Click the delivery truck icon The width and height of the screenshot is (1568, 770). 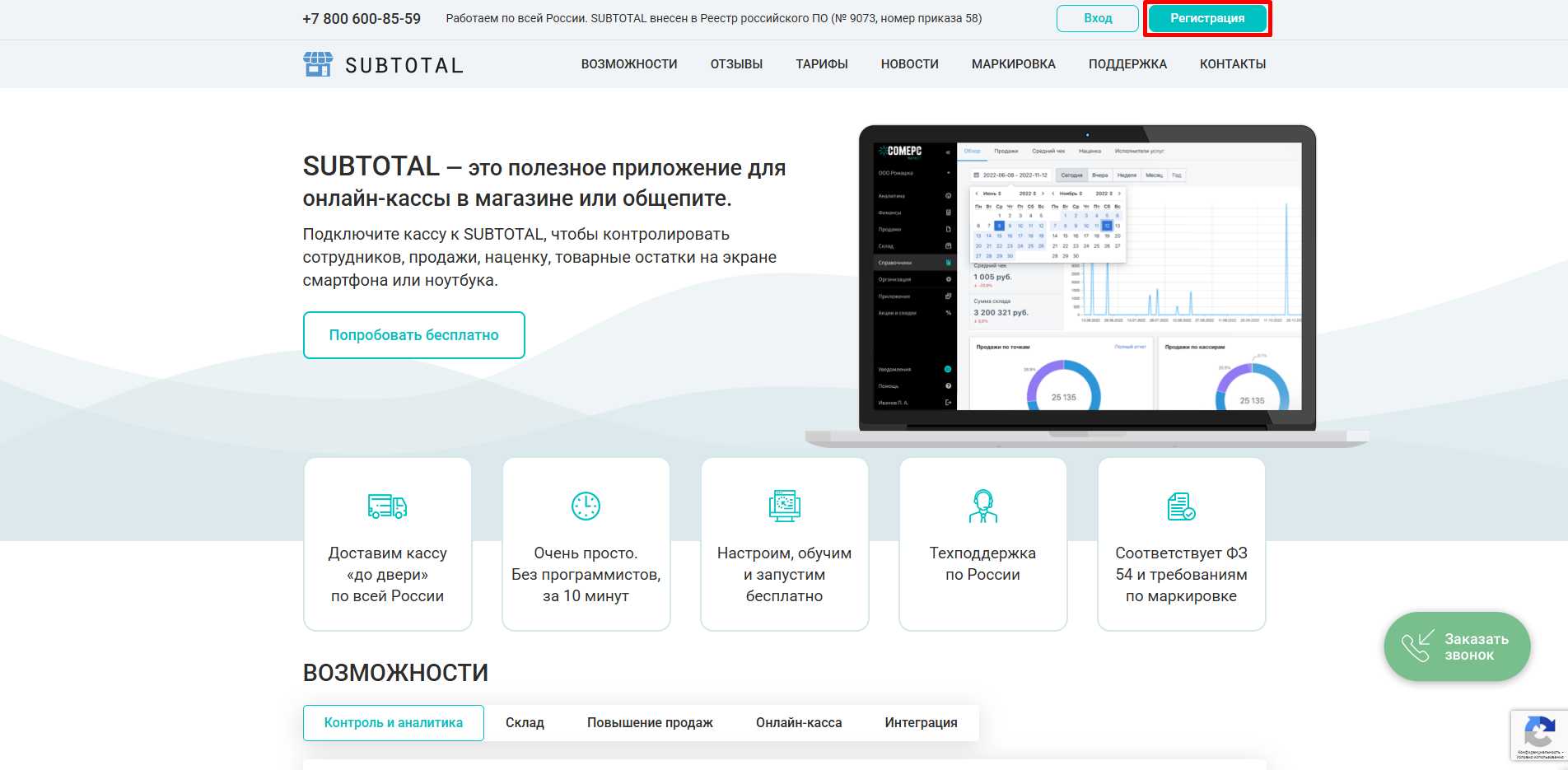pos(387,506)
